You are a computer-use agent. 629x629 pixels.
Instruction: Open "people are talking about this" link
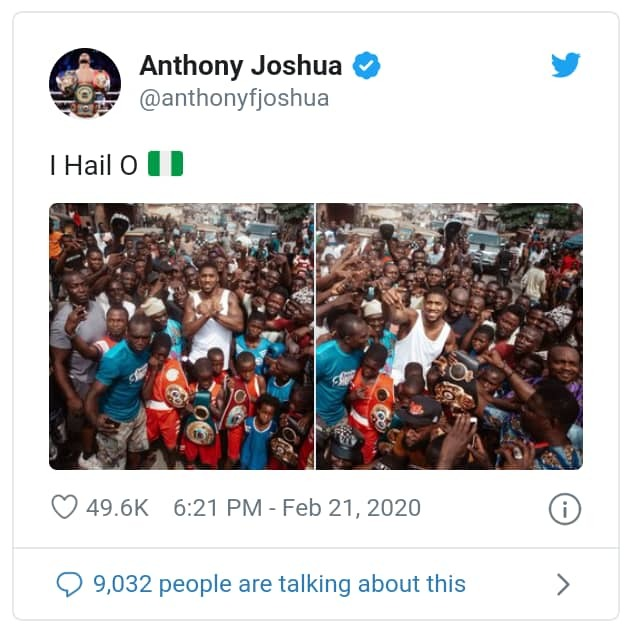(312, 583)
